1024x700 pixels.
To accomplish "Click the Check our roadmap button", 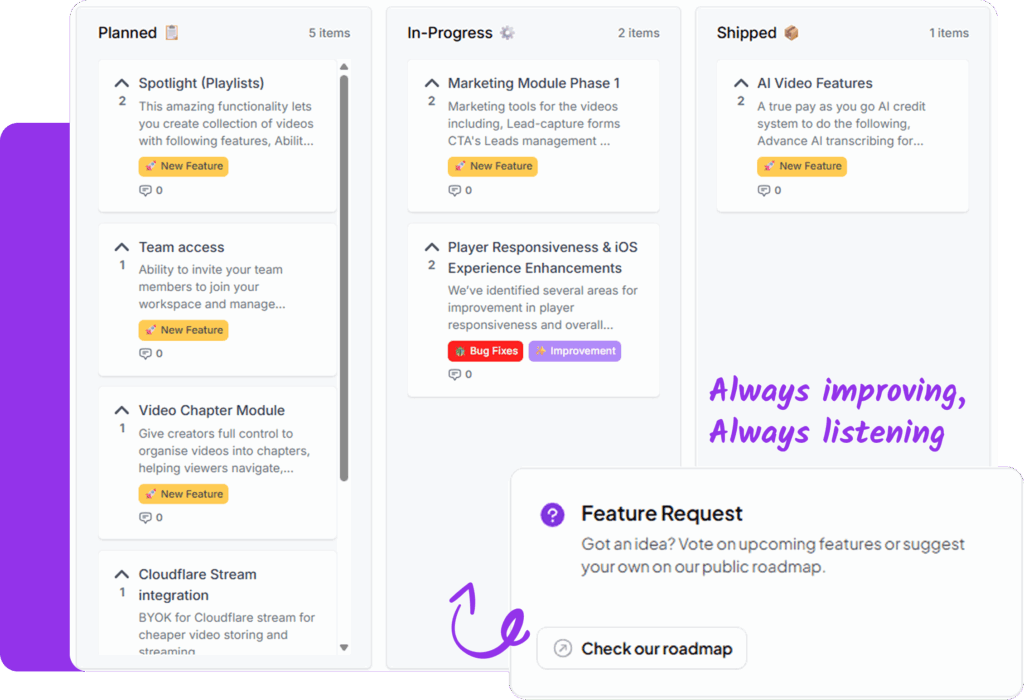I will click(x=641, y=648).
